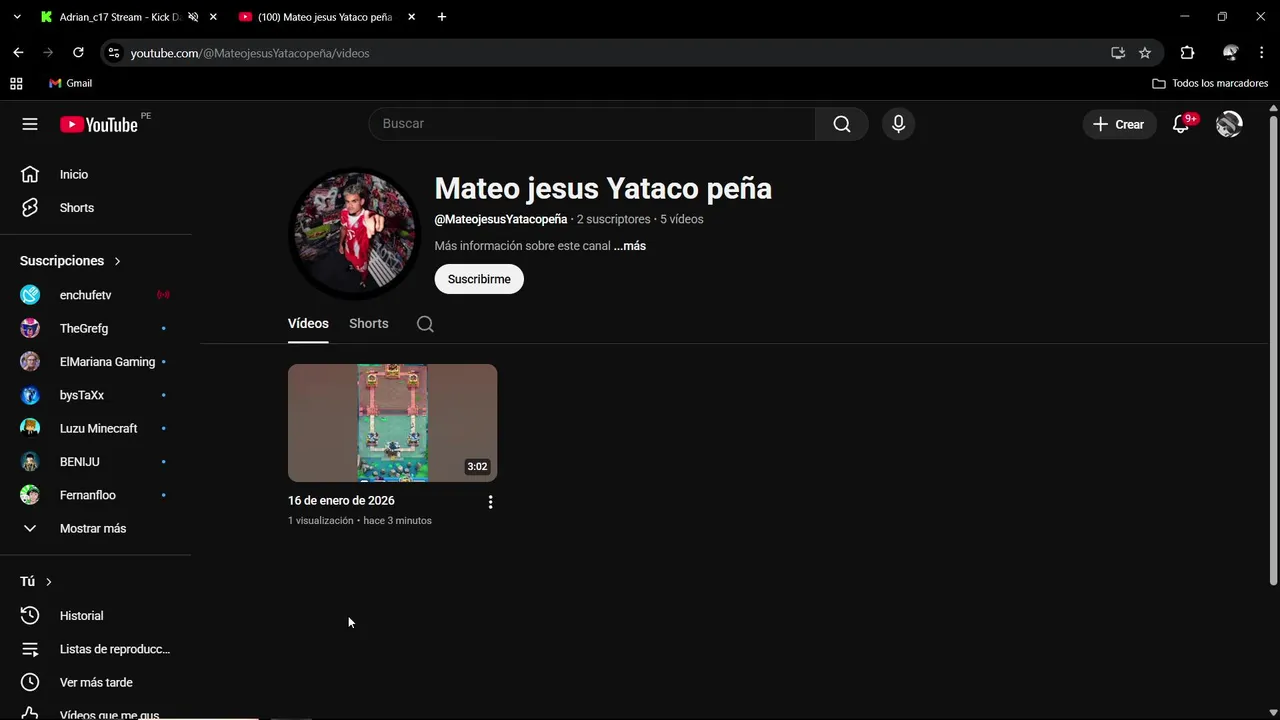The image size is (1280, 720).
Task: Unmute the Kick stream tab
Action: click(x=193, y=17)
